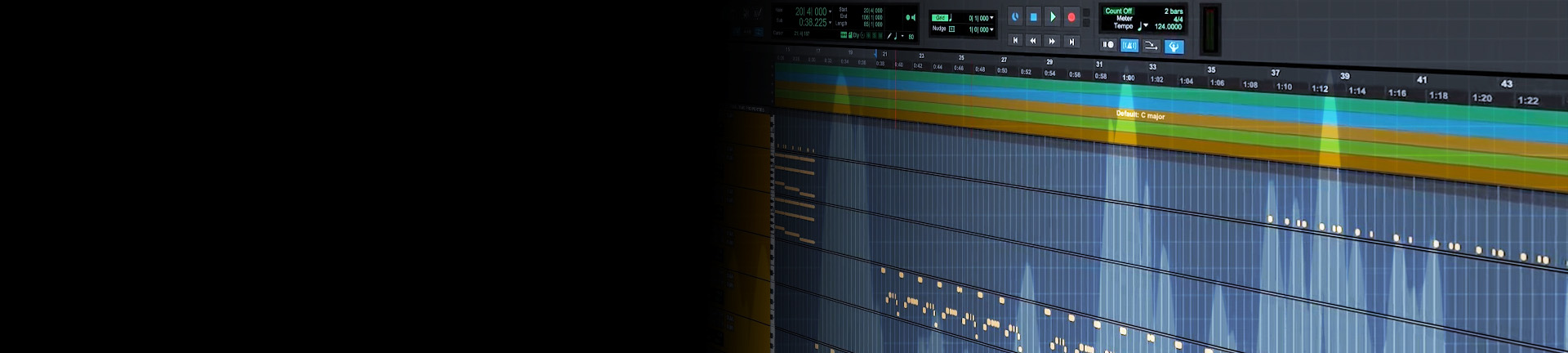Open the tempo note resolution dropdown
Image resolution: width=1568 pixels, height=353 pixels.
[x=1146, y=25]
